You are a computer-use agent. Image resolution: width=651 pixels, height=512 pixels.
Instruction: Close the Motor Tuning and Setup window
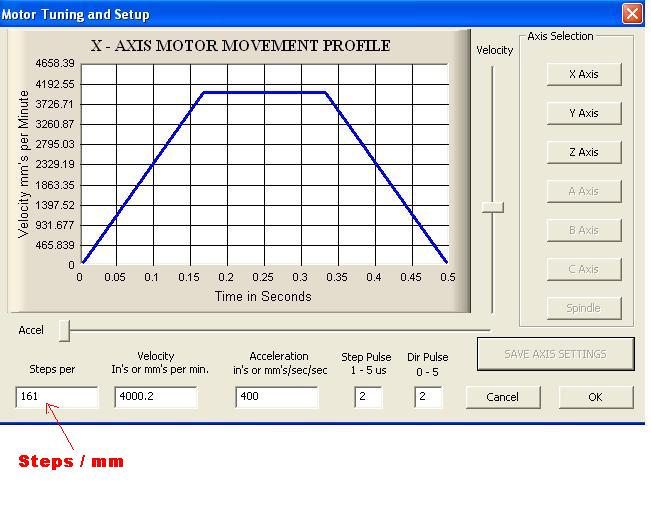point(632,14)
